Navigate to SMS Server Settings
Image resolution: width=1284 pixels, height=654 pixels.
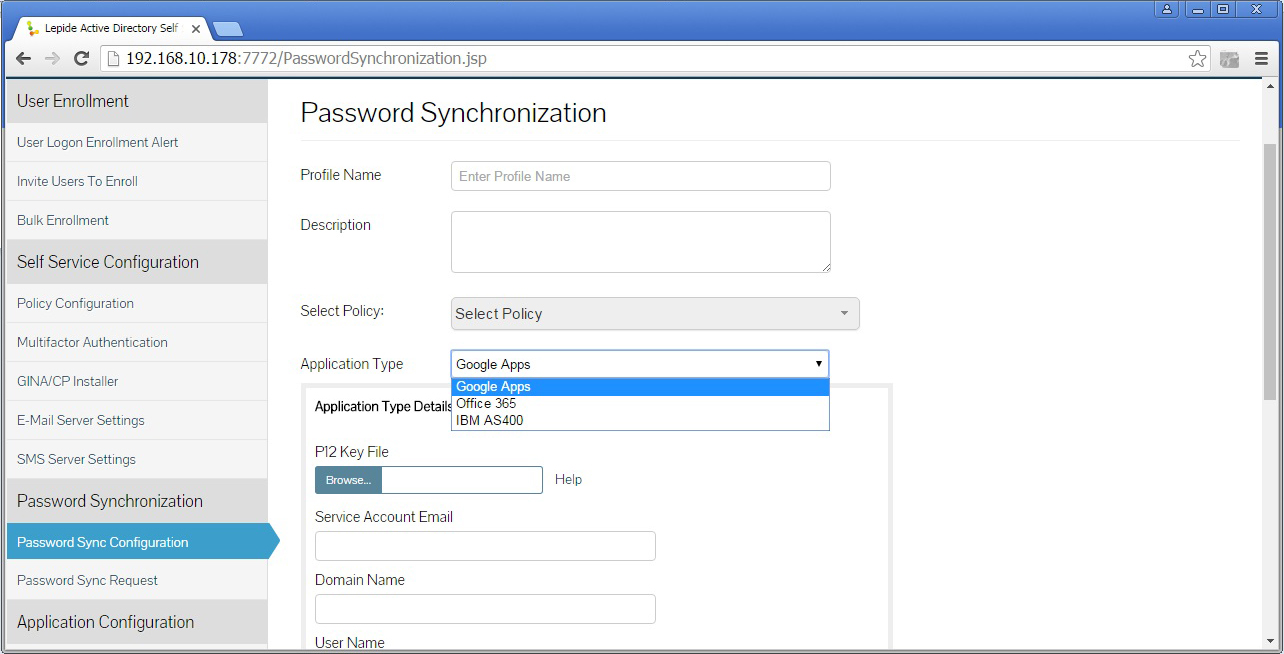click(x=76, y=459)
